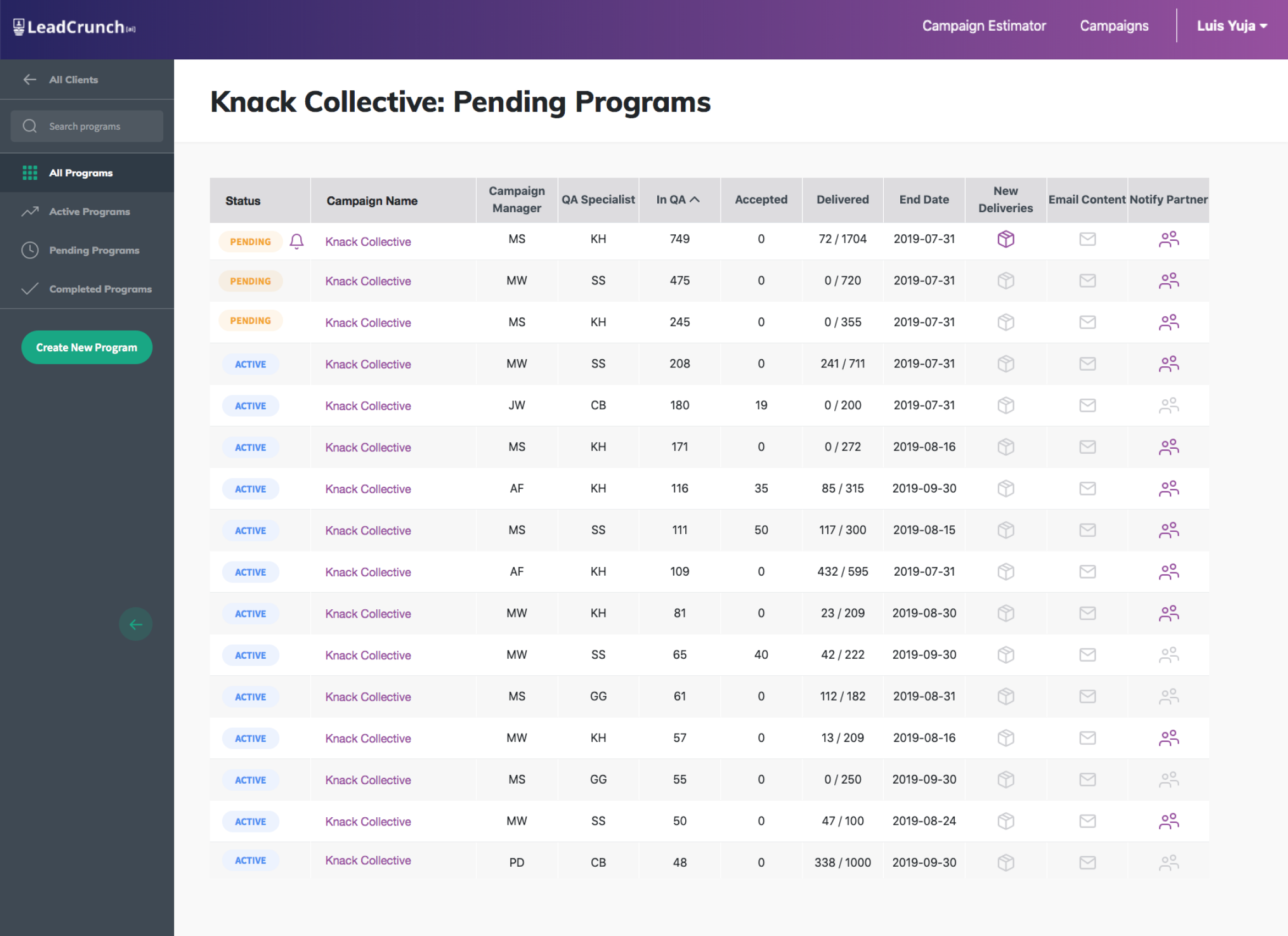
Task: Click the Delivered column header
Action: (x=842, y=200)
